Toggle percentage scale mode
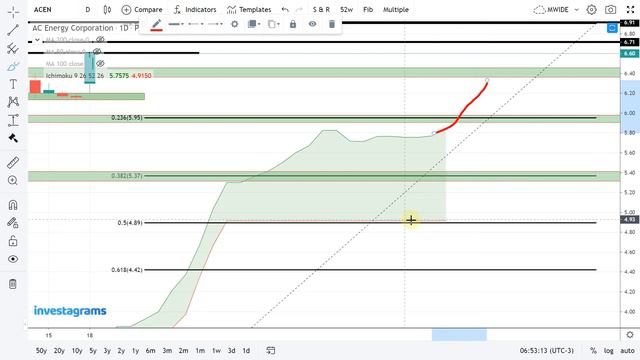Screen dimensions: 640x360 tap(593, 351)
